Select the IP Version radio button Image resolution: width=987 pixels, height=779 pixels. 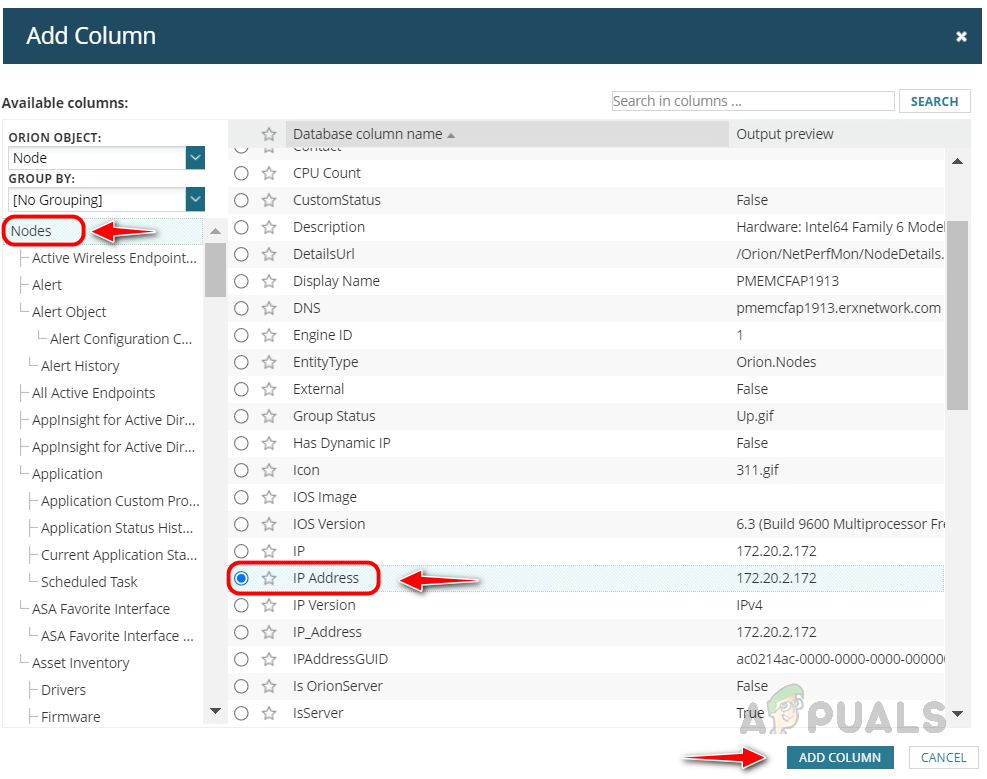241,605
